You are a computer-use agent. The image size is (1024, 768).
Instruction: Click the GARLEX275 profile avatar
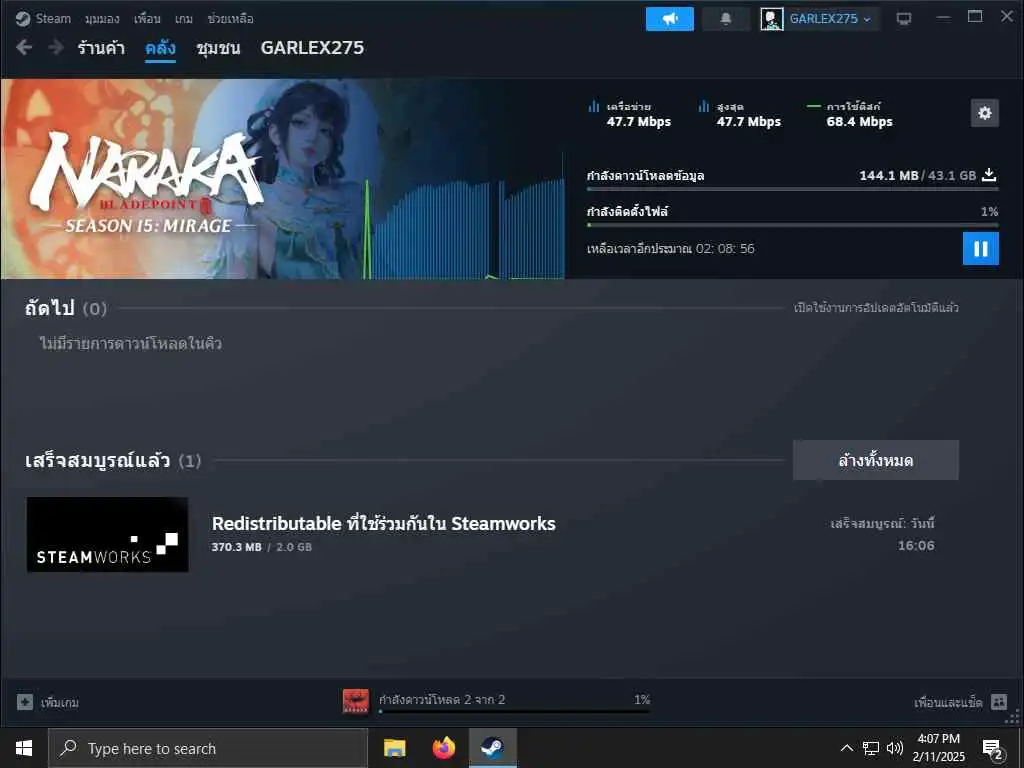click(x=771, y=19)
